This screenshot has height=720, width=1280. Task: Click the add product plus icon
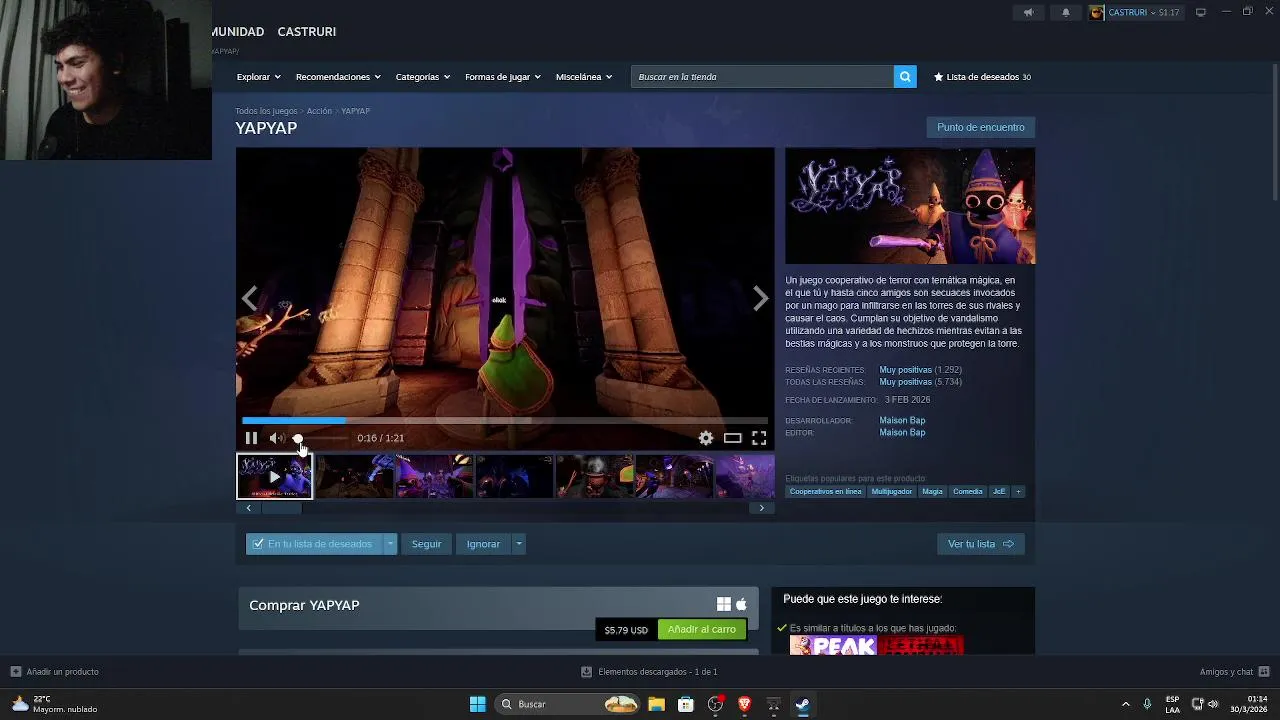(x=15, y=672)
